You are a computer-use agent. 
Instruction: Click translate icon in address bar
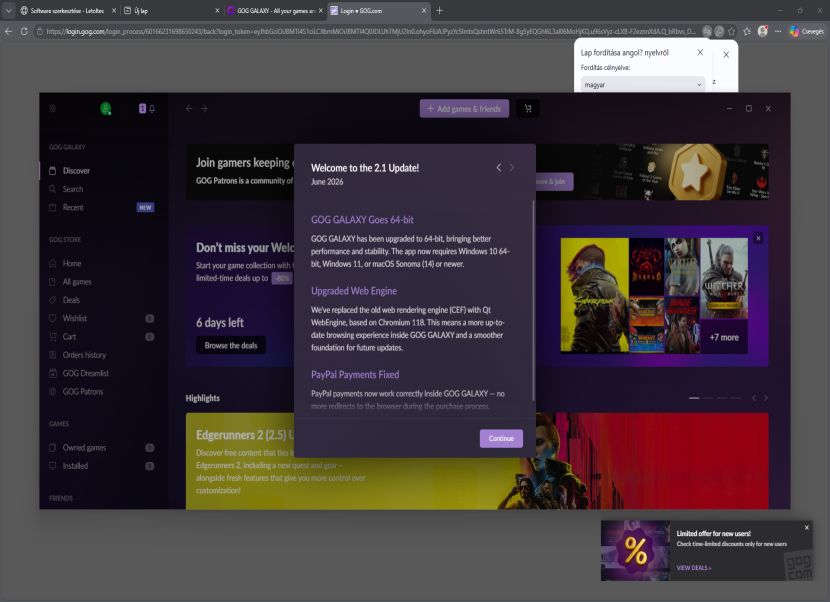tap(707, 32)
